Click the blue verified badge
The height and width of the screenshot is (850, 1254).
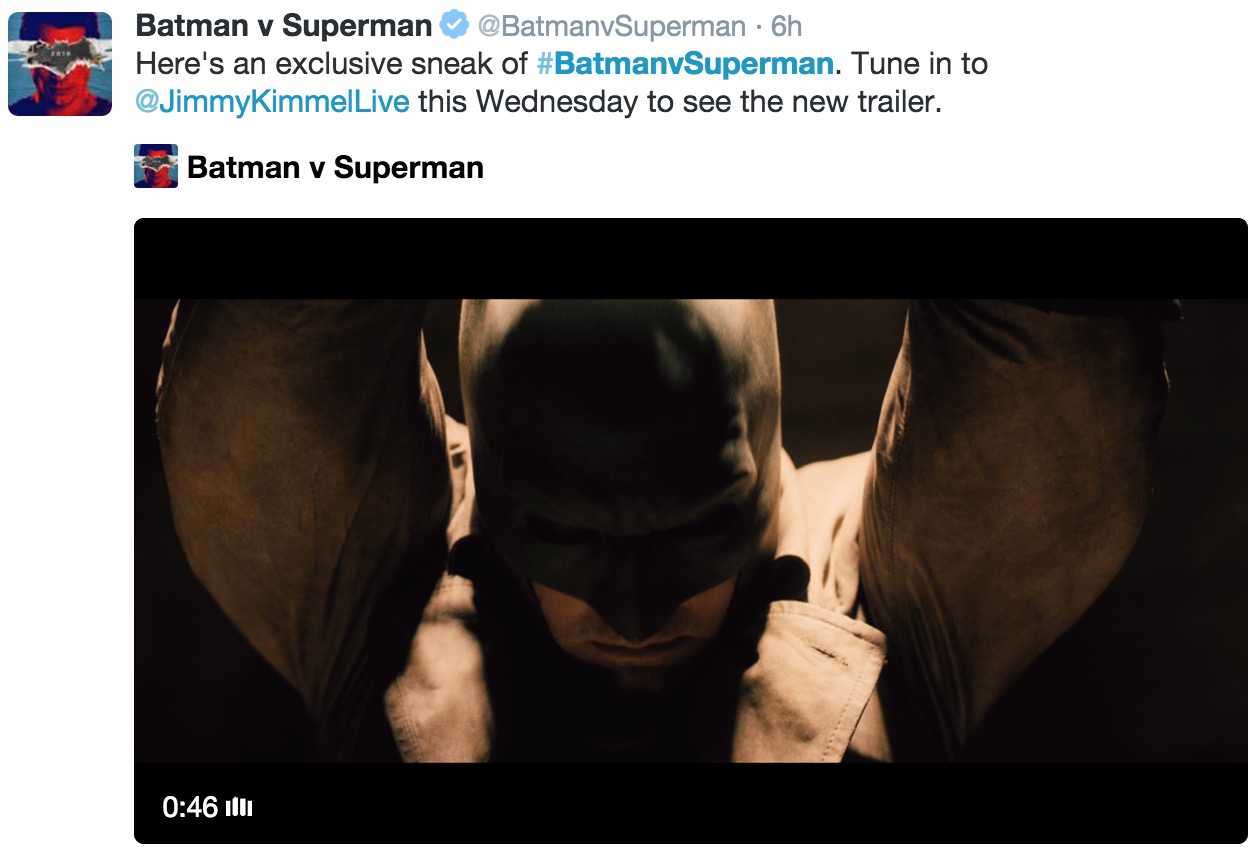tap(454, 26)
